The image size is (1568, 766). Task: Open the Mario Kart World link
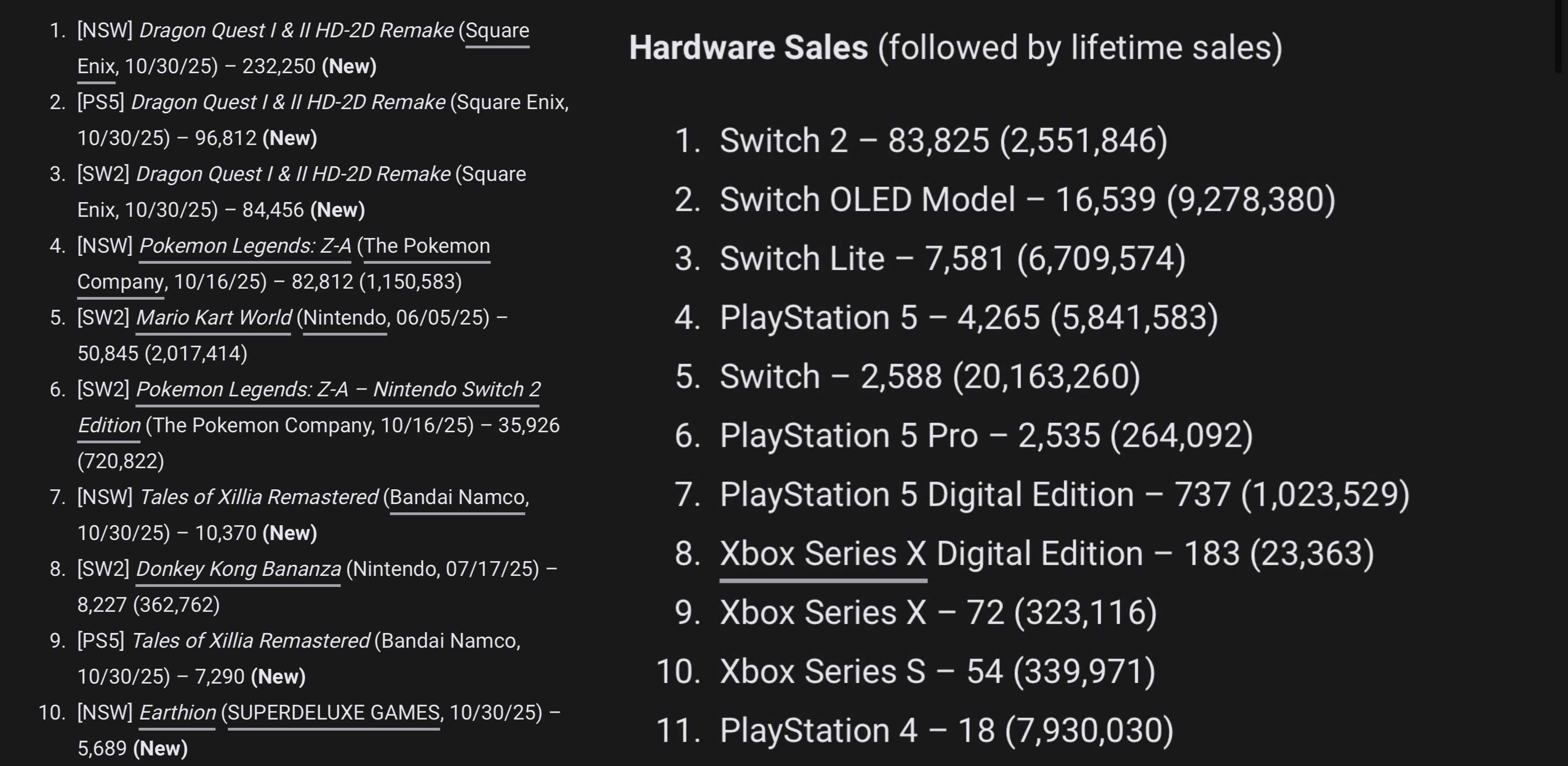tap(213, 318)
